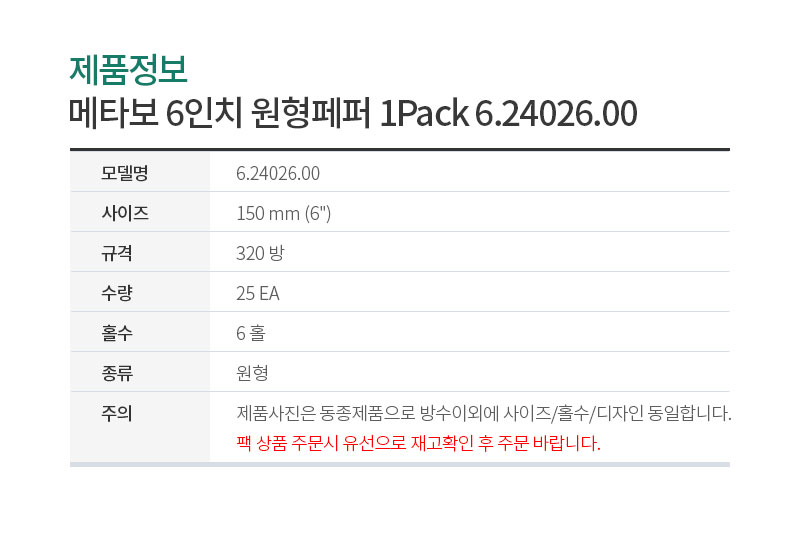Select the 모델명 label cell
Viewport: 800px width, 536px height.
click(140, 172)
